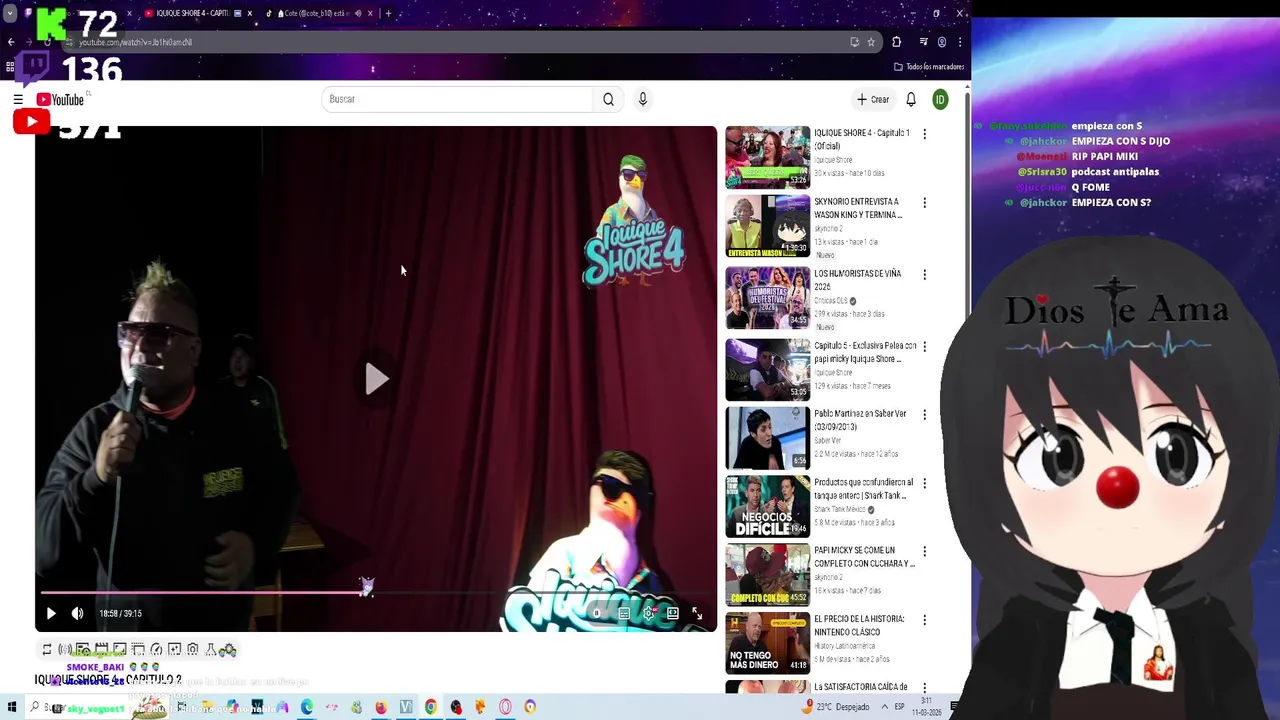Open the Todos los marcadores folder

[x=929, y=67]
